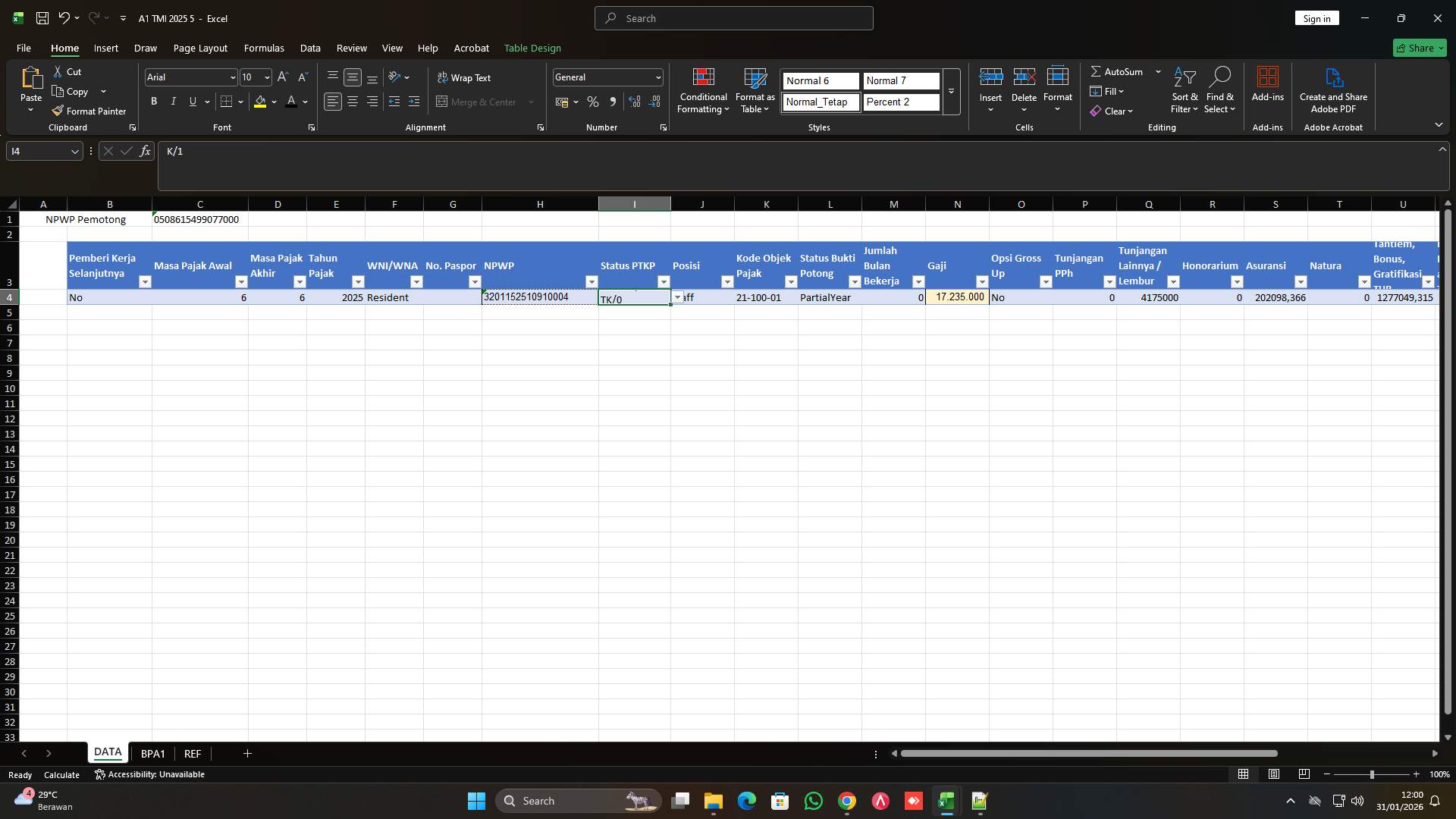Open Conditional Formatting options
The image size is (1456, 819).
point(702,91)
